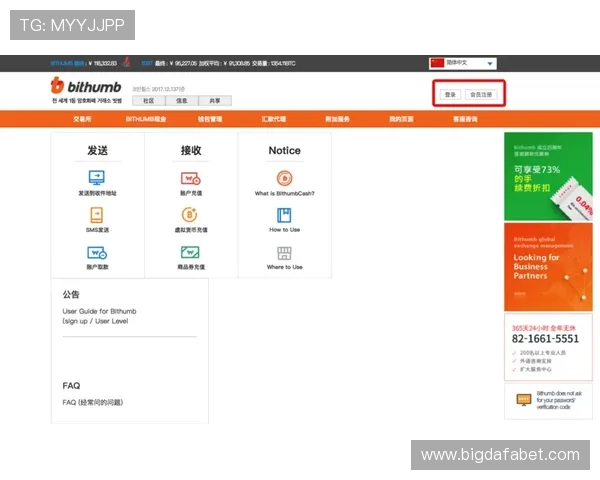Open the send to wallet address icon

(97, 178)
